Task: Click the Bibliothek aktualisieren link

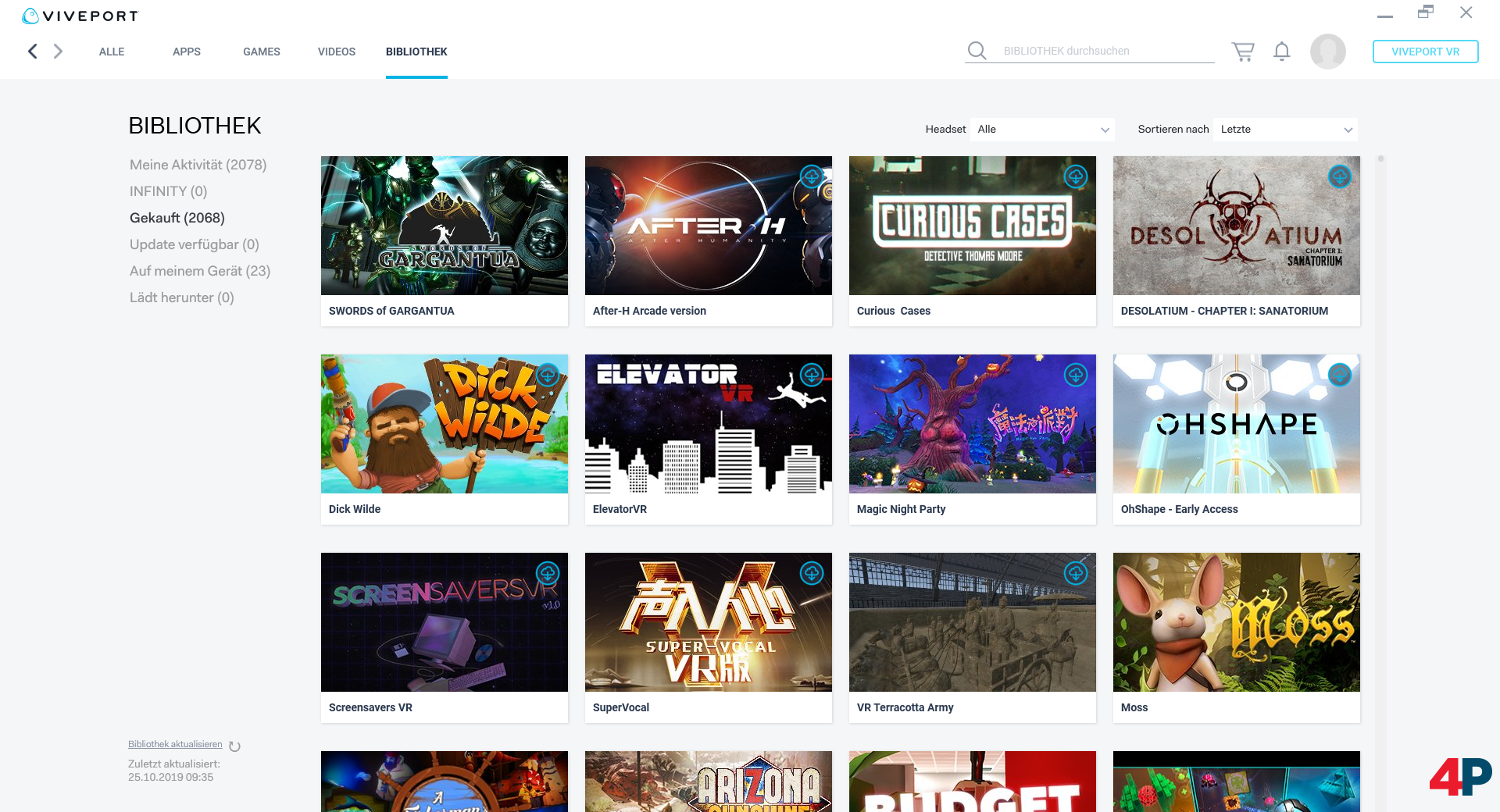Action: coord(175,744)
